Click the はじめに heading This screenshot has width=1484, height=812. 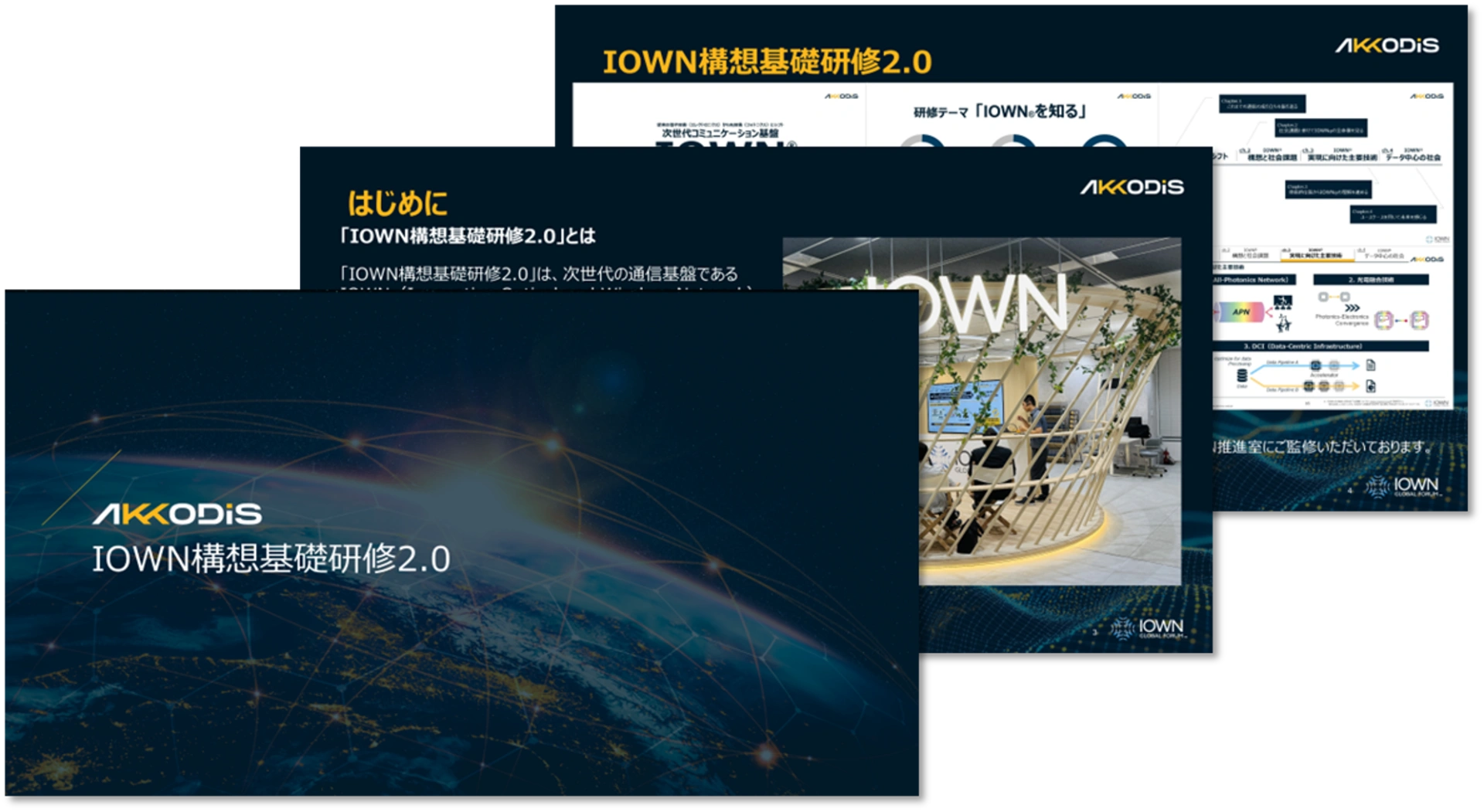pyautogui.click(x=397, y=203)
